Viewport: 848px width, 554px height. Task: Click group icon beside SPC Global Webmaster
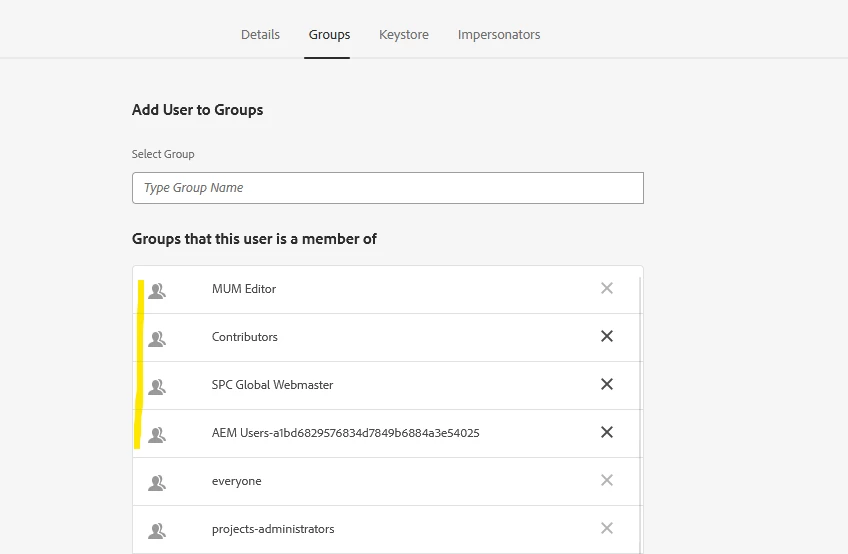click(157, 386)
